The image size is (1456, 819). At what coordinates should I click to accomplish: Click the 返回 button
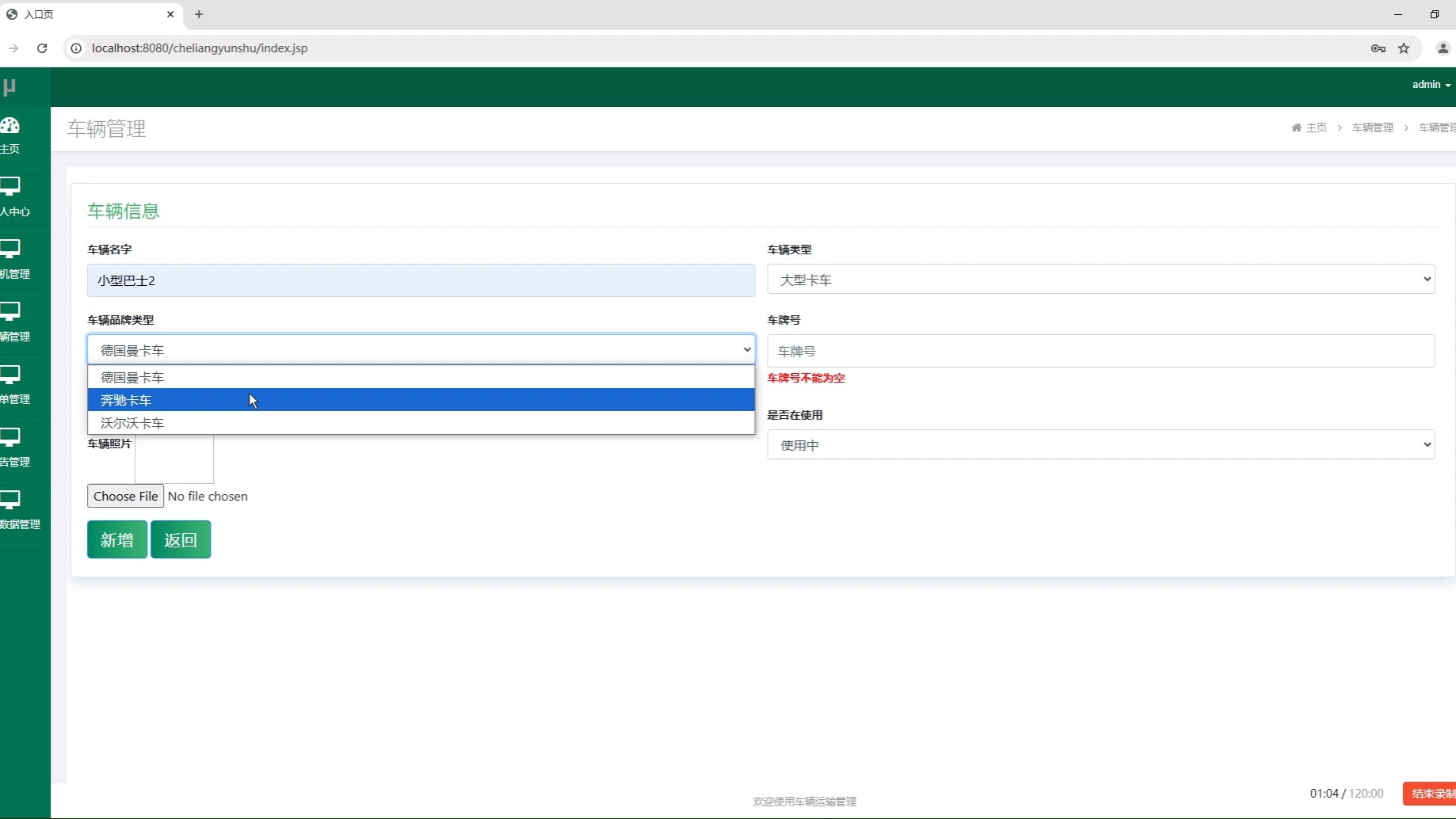point(181,539)
